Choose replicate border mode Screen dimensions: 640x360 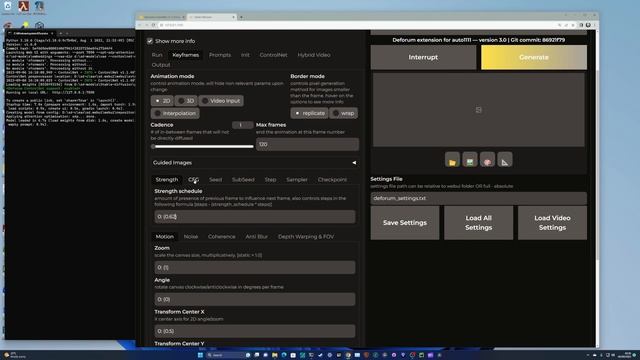pyautogui.click(x=309, y=113)
